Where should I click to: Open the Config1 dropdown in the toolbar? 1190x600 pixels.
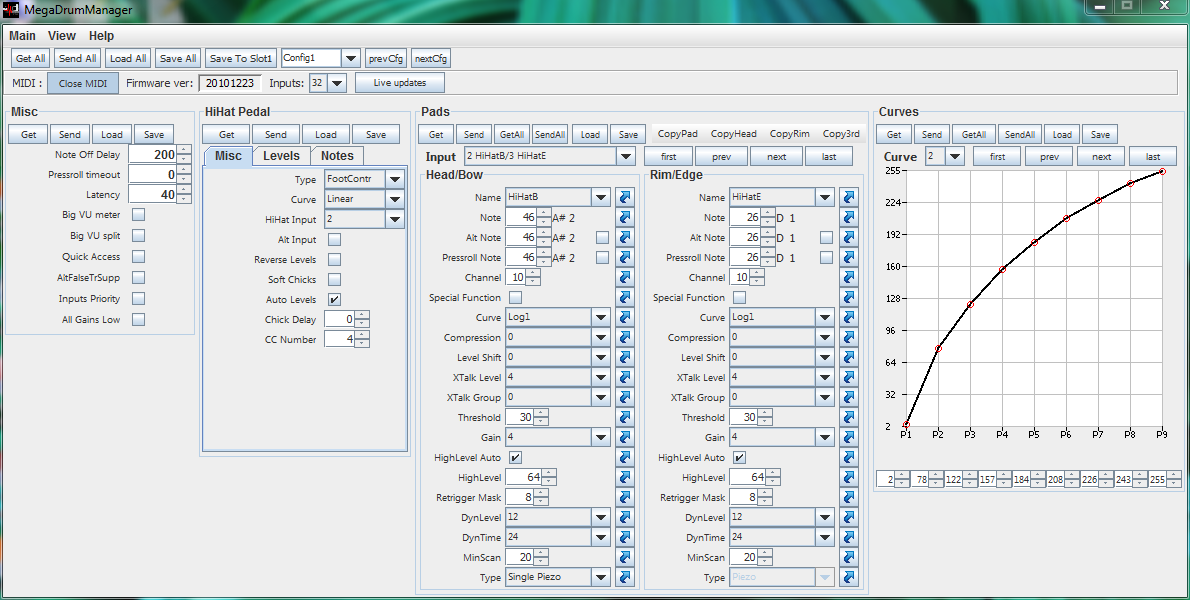coord(350,59)
